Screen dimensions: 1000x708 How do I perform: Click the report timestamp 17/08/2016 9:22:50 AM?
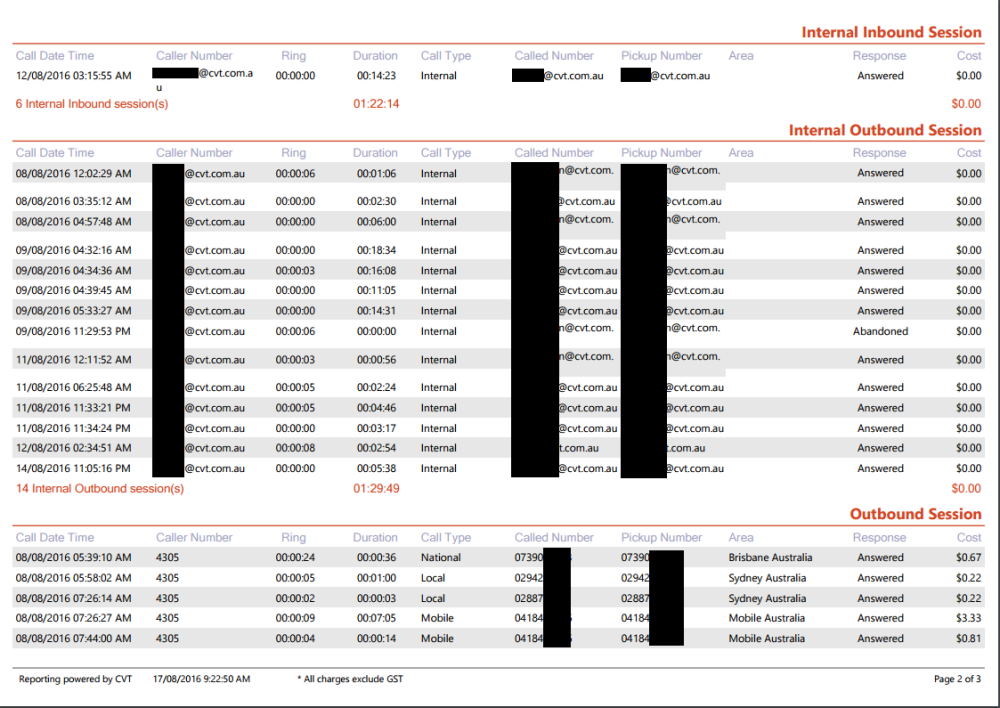[202, 679]
